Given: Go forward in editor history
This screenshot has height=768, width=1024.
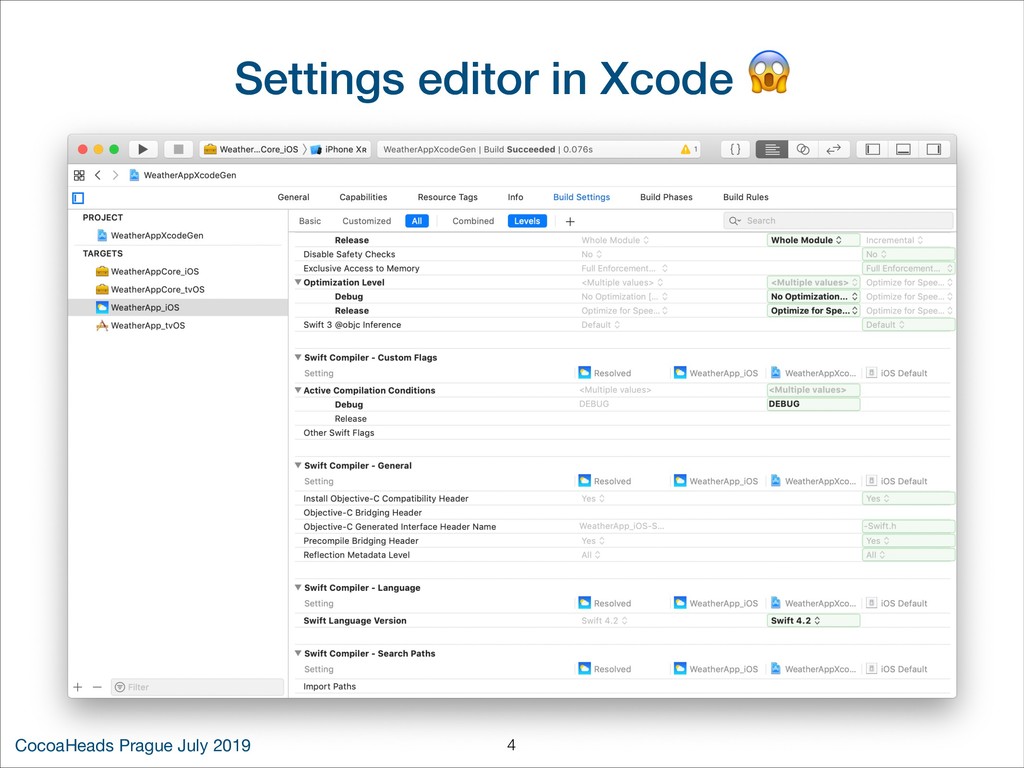Looking at the screenshot, I should [115, 175].
